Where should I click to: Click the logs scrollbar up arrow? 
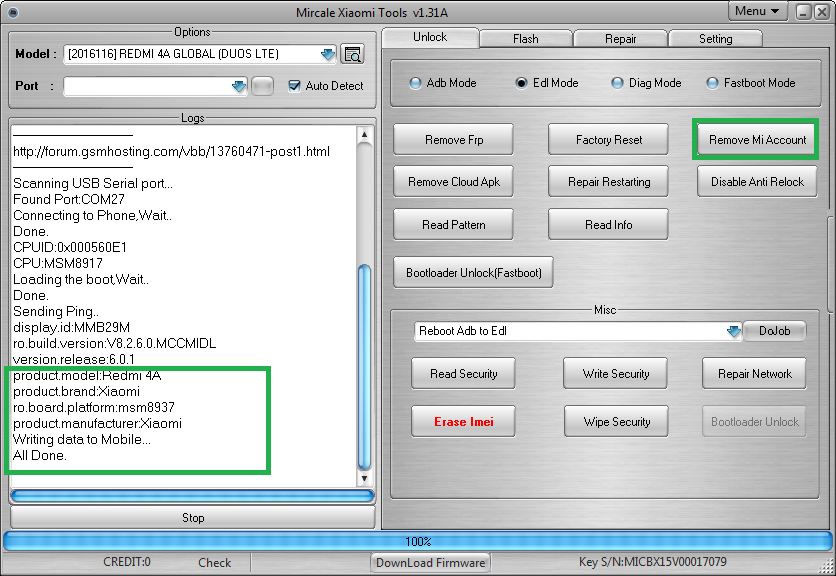(x=364, y=134)
